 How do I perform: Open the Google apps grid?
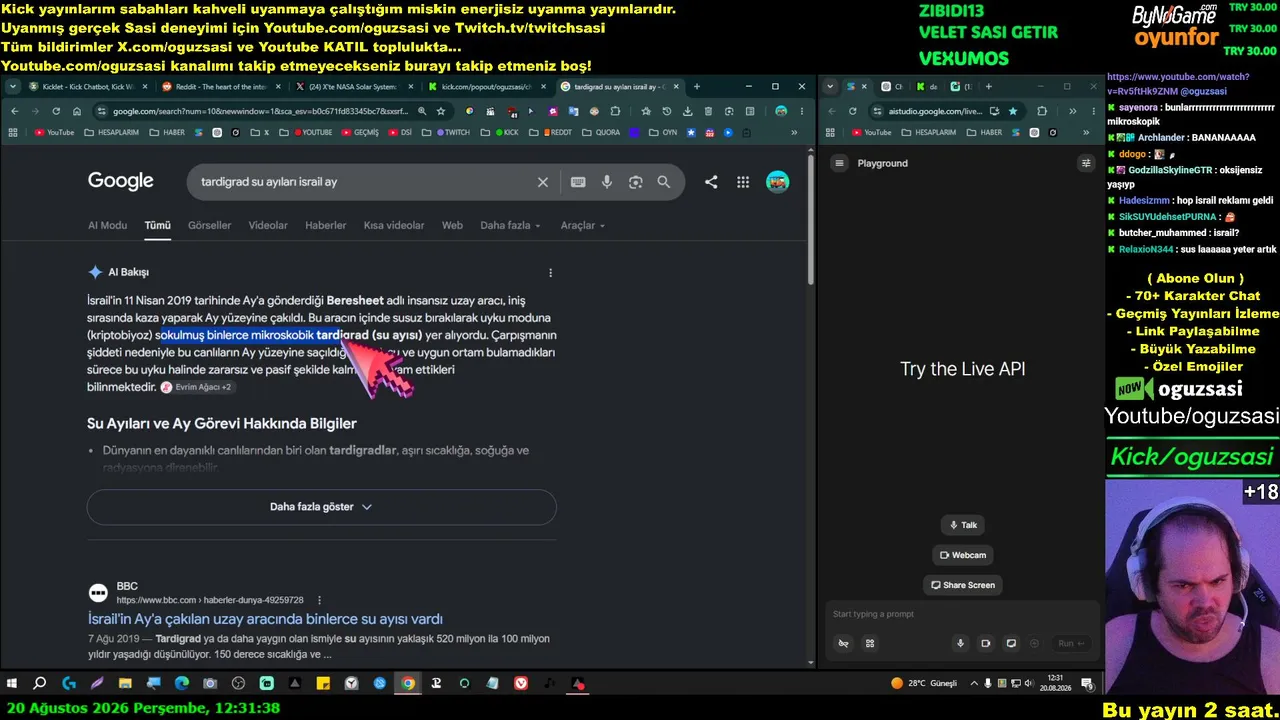743,182
